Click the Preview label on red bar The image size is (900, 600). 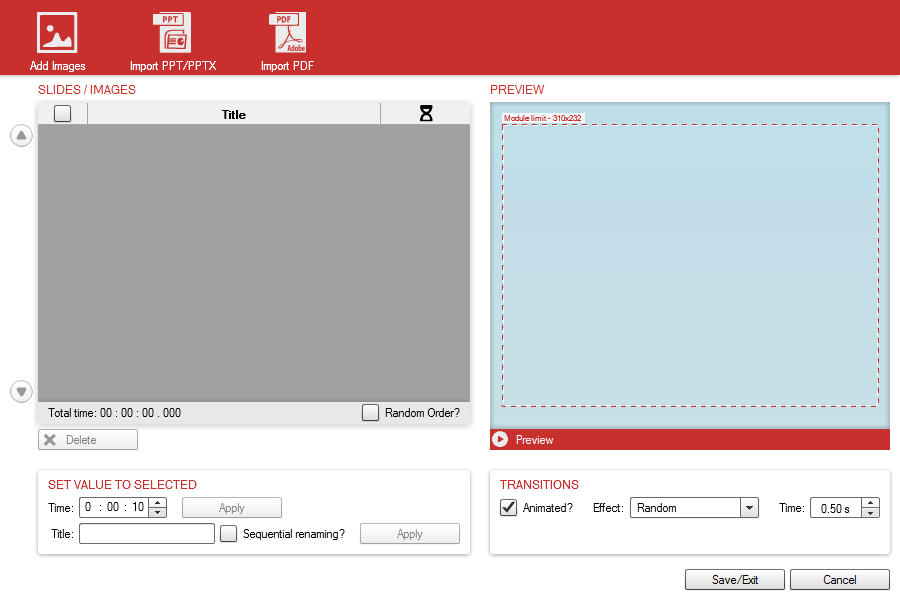click(x=534, y=440)
